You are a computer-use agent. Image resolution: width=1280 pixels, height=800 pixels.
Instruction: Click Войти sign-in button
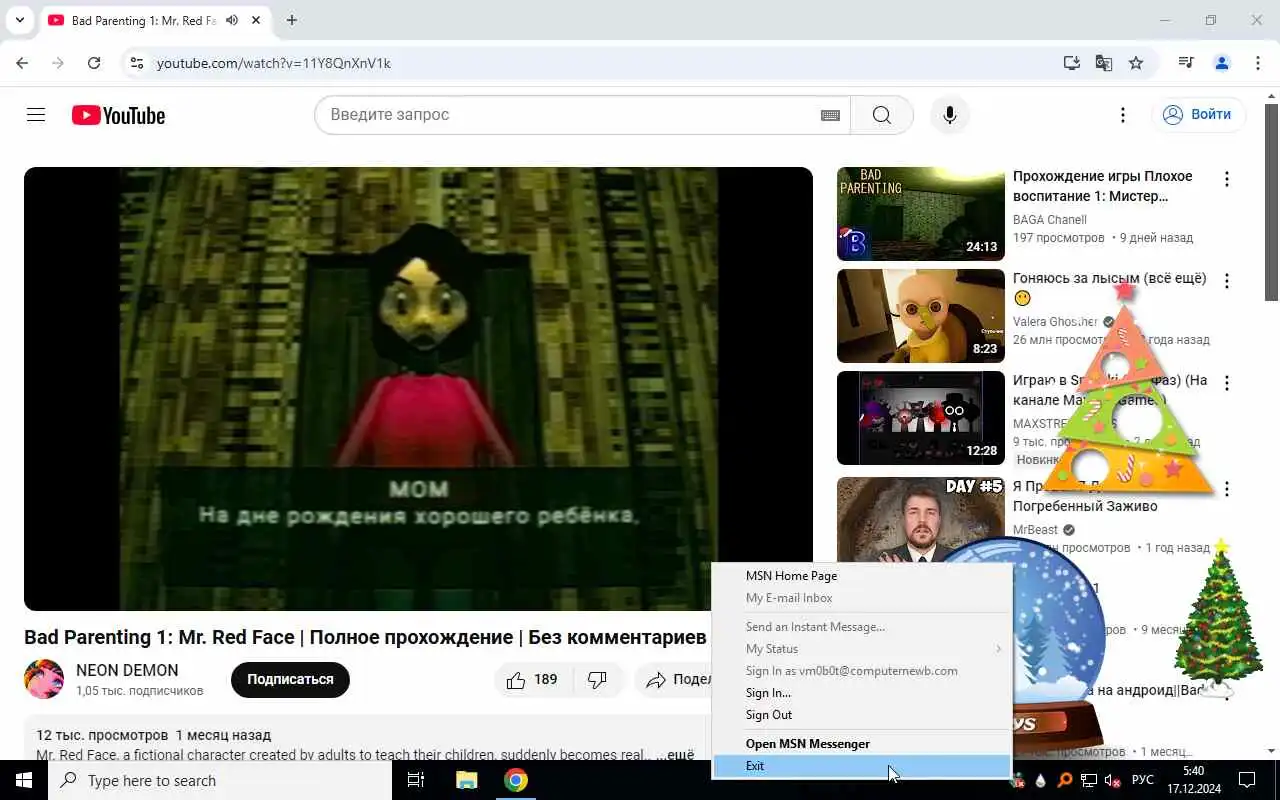[x=1198, y=115]
